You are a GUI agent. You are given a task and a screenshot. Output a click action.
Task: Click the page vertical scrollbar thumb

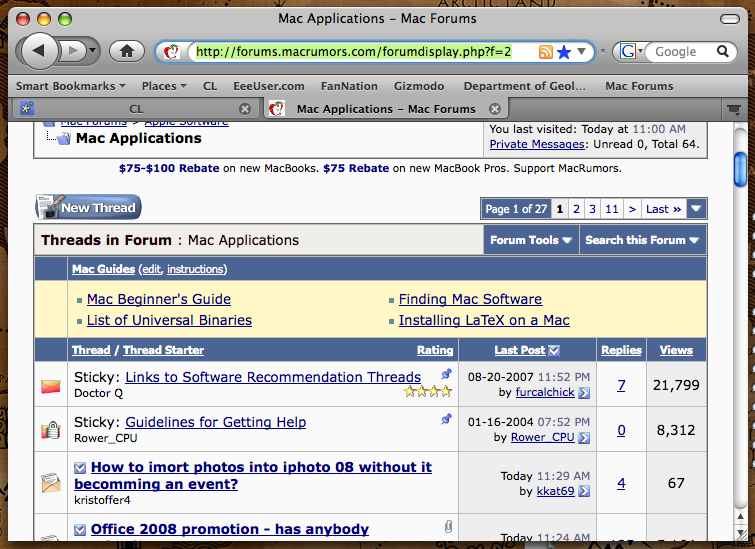click(x=740, y=169)
